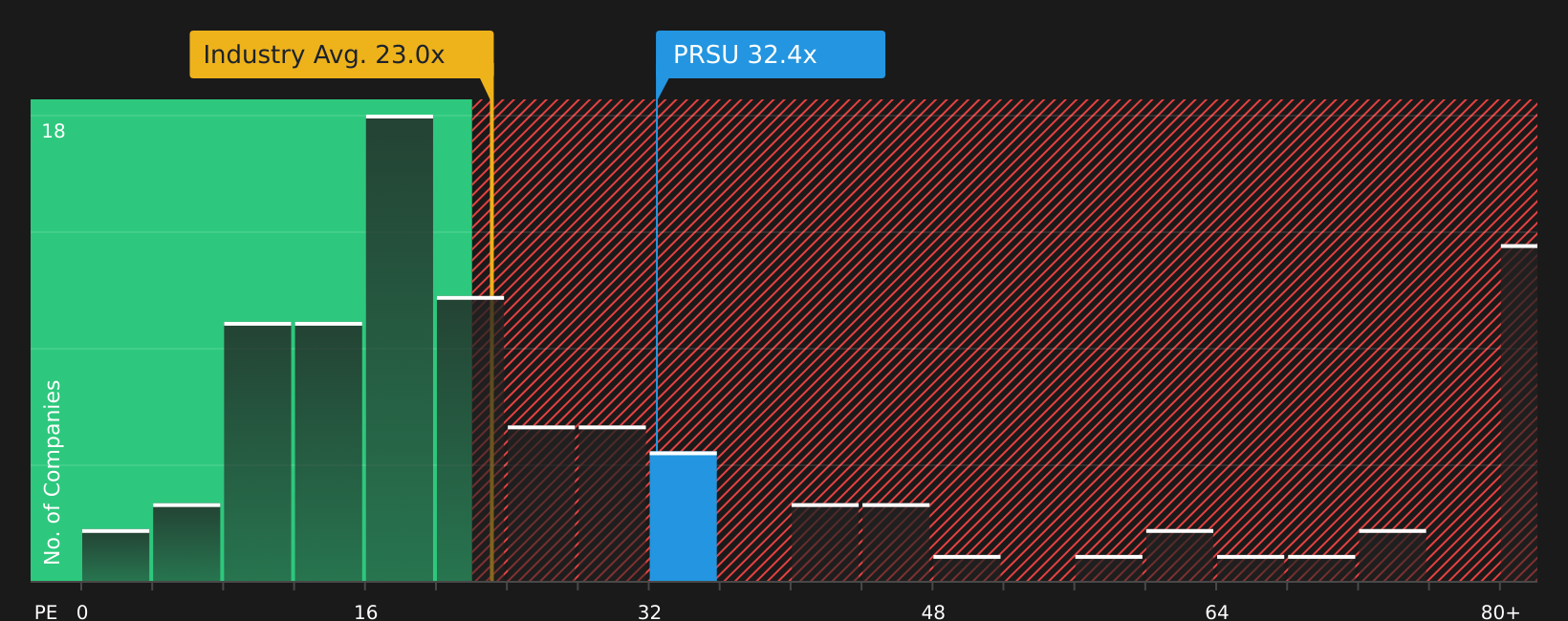Click the 48 tick label on PE axis
The height and width of the screenshot is (621, 1568).
(933, 612)
